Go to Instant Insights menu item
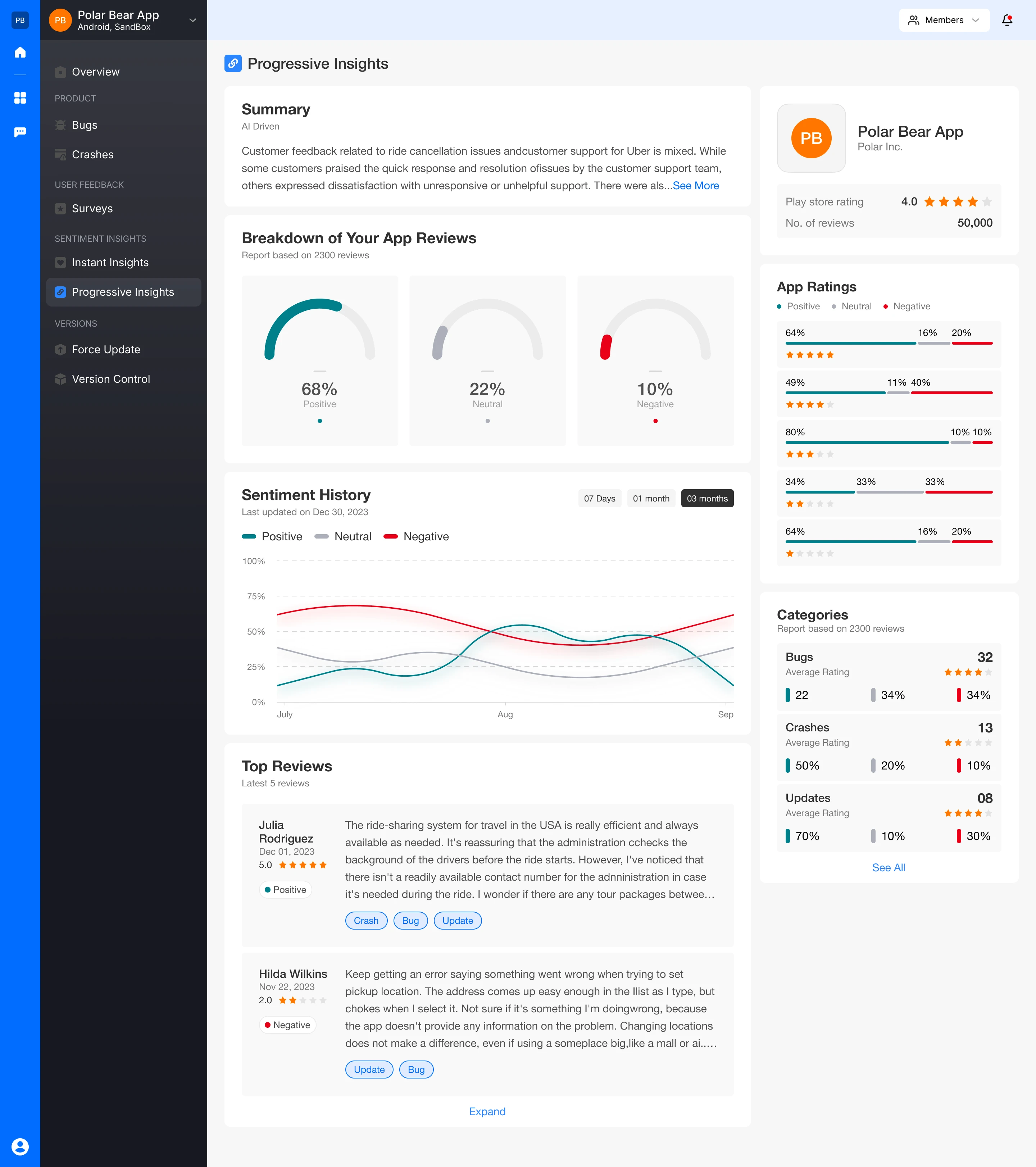The image size is (1036, 1167). [110, 263]
